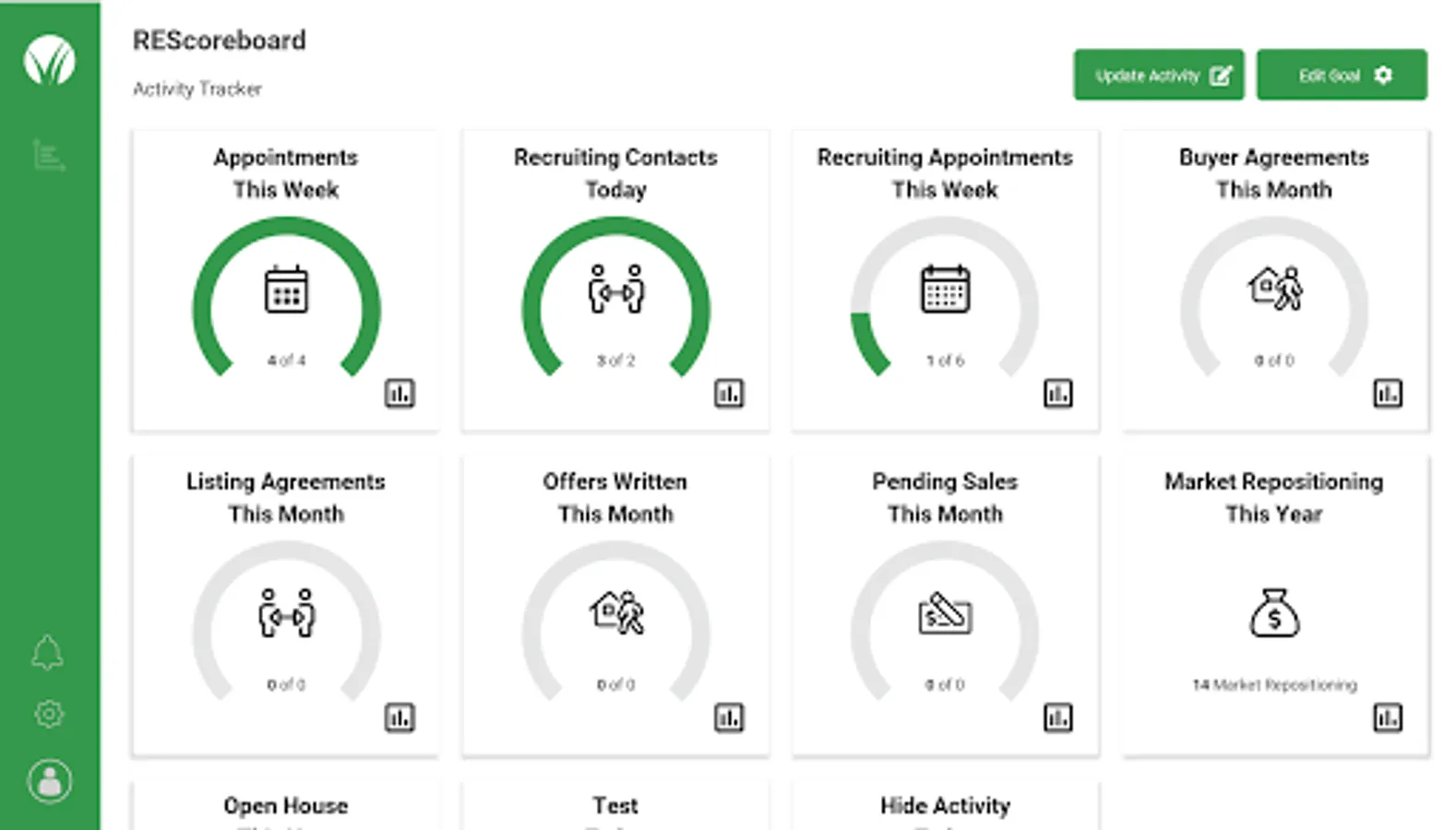The image size is (1456, 830).
Task: Click the REScoreboard title
Action: [x=220, y=41]
